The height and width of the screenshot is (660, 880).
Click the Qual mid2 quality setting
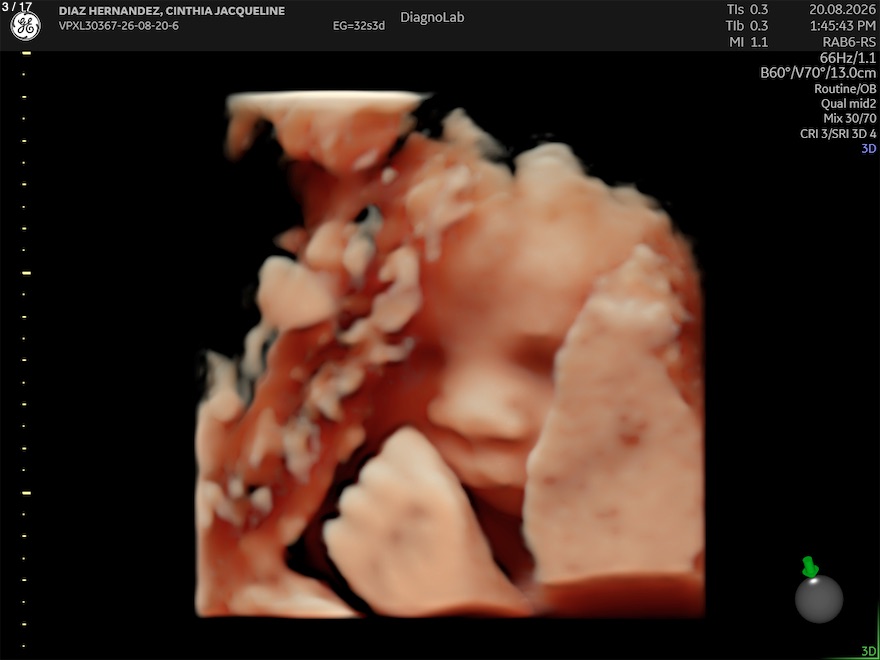(848, 104)
